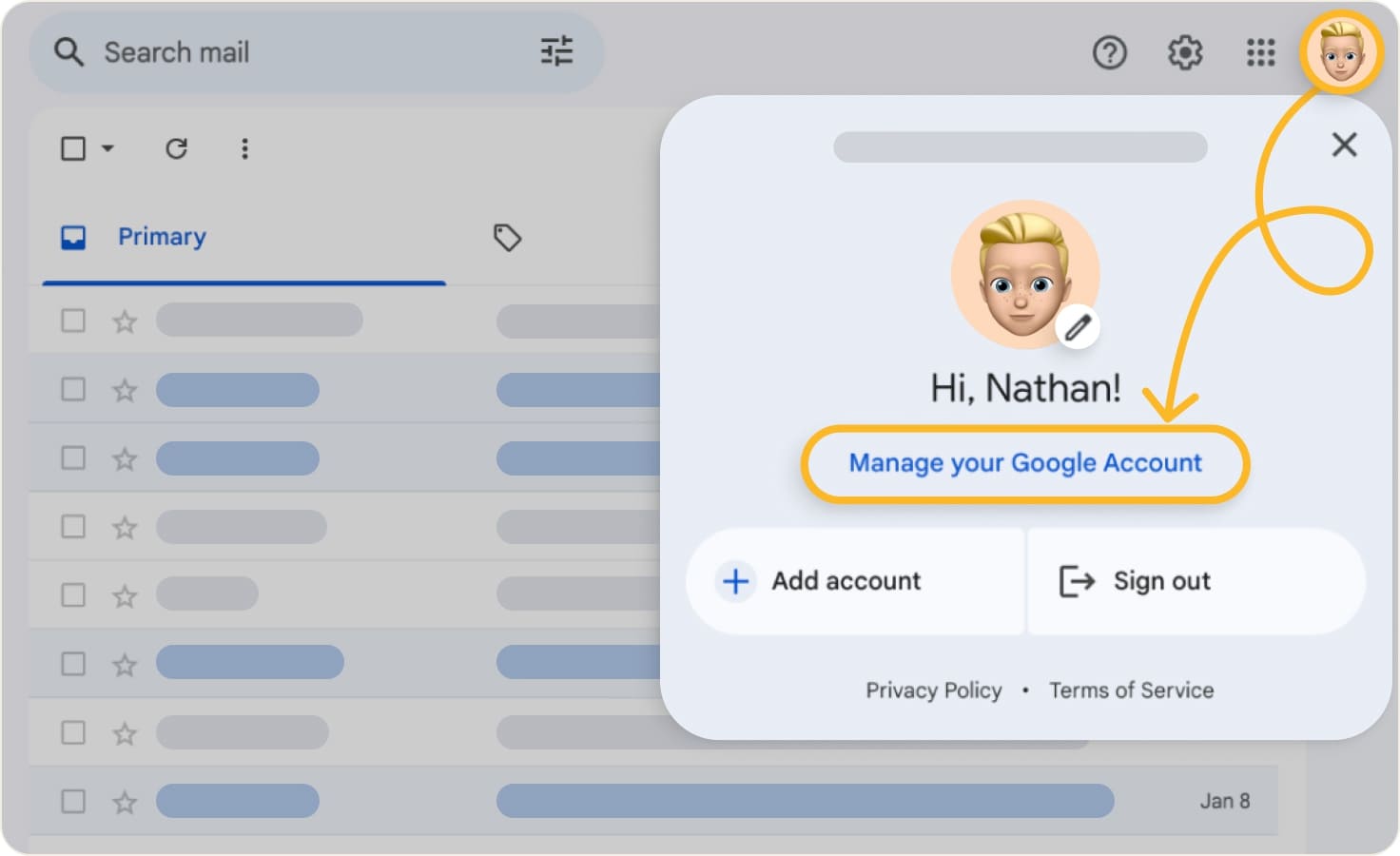Open search options with the sliders icon
This screenshot has height=856, width=1400.
pyautogui.click(x=556, y=52)
